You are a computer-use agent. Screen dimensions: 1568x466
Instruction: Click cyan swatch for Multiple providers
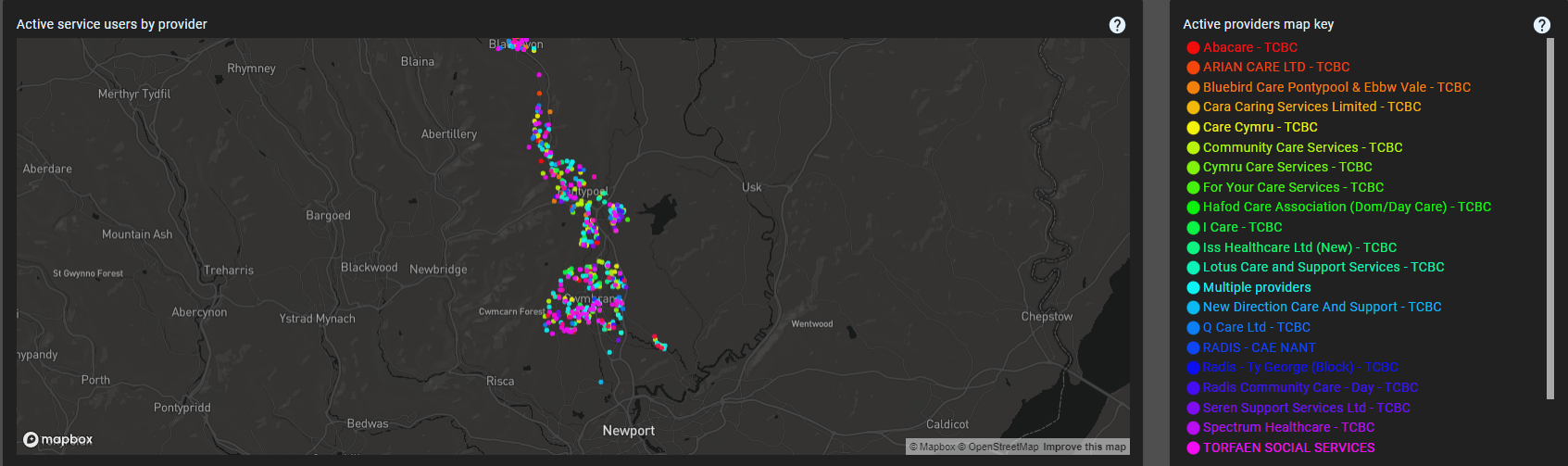pyautogui.click(x=1193, y=288)
